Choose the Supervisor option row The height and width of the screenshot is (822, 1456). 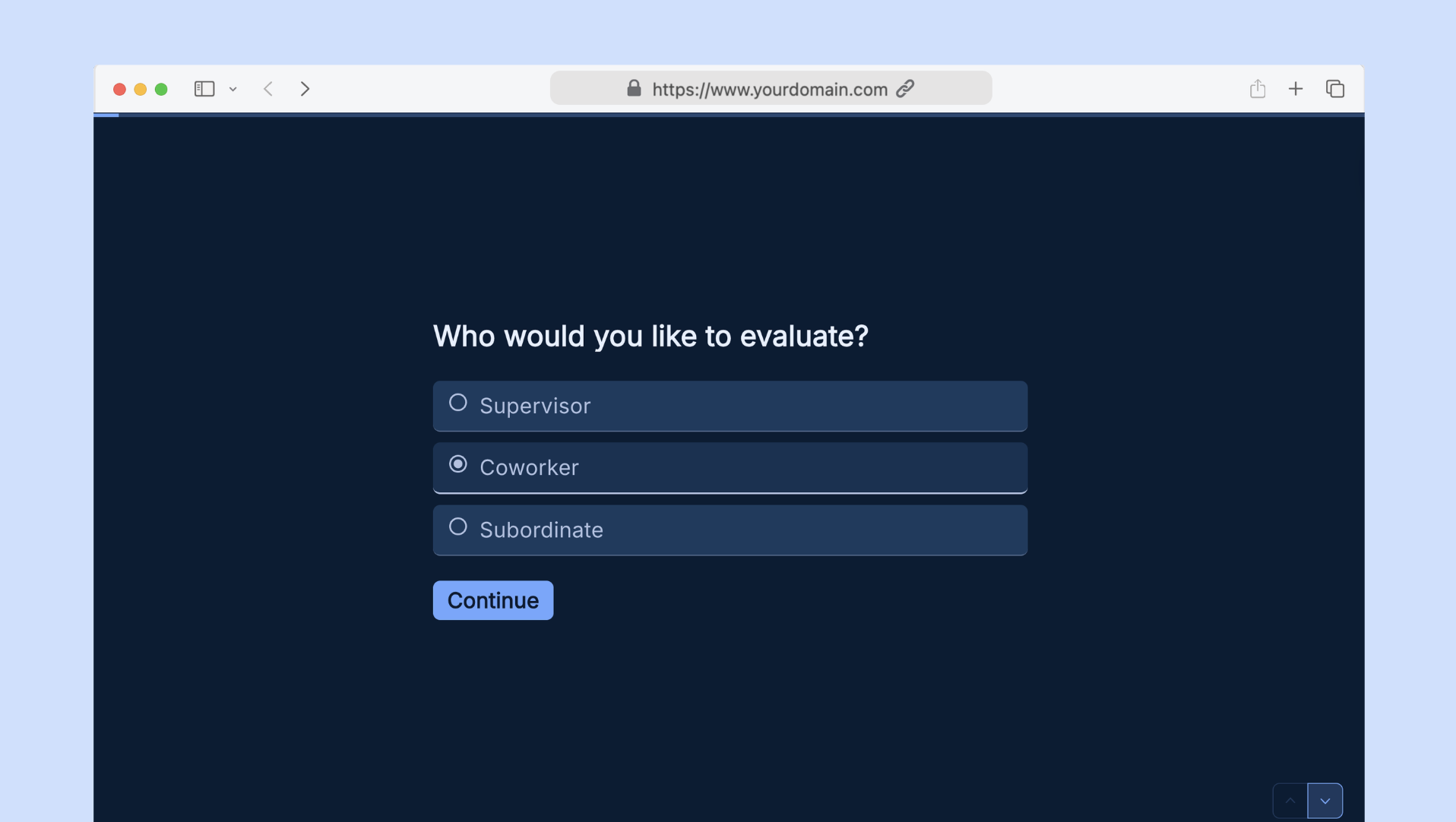(x=730, y=406)
